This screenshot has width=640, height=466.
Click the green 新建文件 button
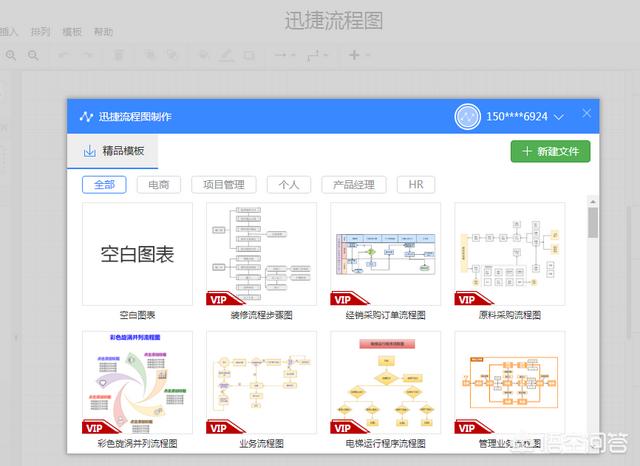click(550, 151)
